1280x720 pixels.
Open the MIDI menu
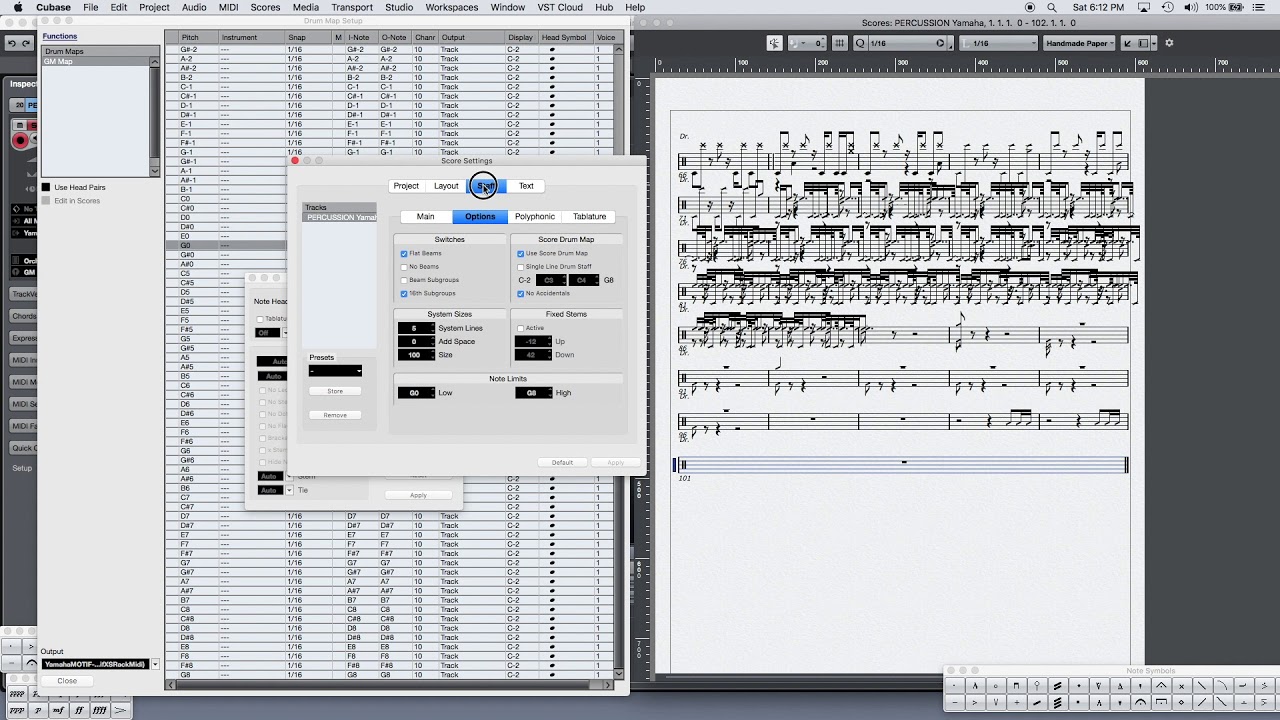228,7
